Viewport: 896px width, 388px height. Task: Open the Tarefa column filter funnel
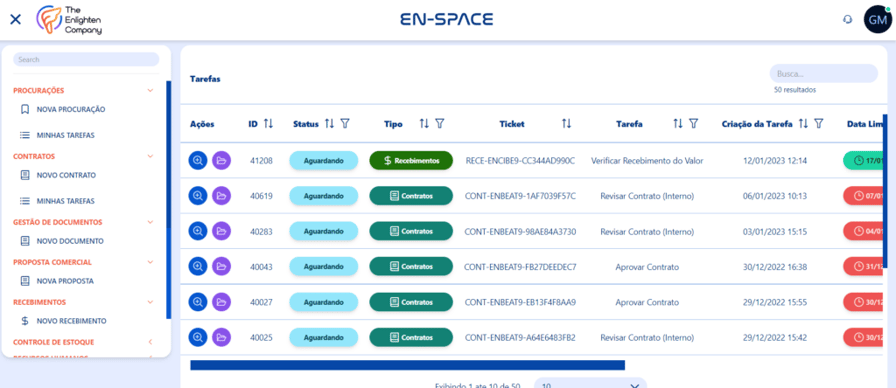(x=693, y=123)
